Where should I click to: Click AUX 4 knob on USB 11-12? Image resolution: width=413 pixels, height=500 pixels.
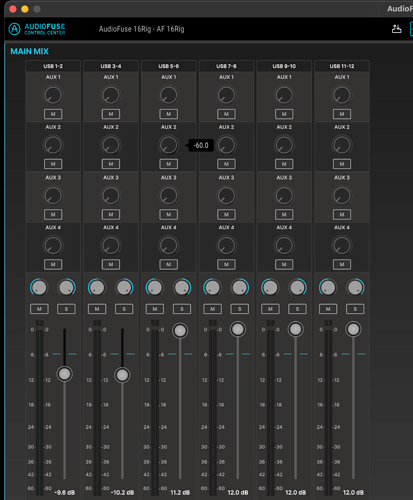pos(342,245)
